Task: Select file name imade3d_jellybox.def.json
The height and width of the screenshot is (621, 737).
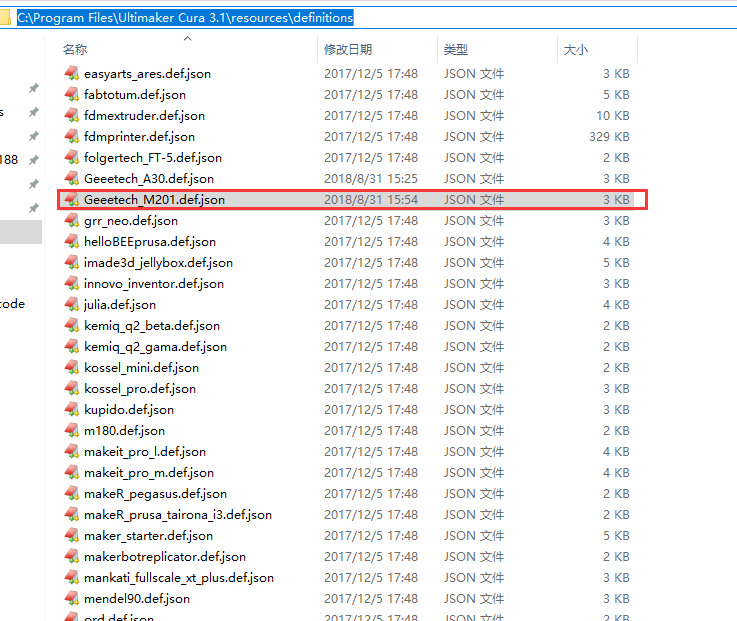Action: pyautogui.click(x=158, y=263)
